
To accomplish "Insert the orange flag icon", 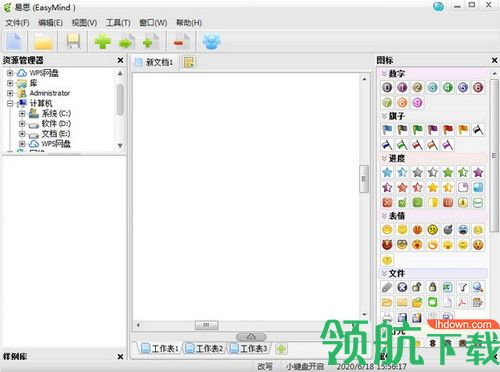I will point(463,130).
